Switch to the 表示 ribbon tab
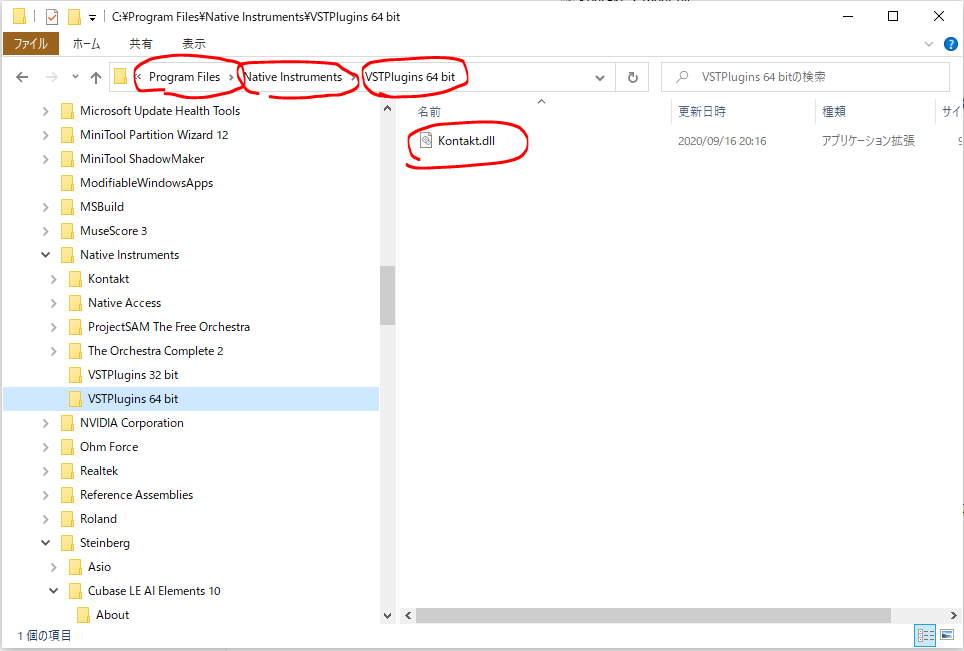Viewport: 964px width, 651px height. (x=194, y=44)
